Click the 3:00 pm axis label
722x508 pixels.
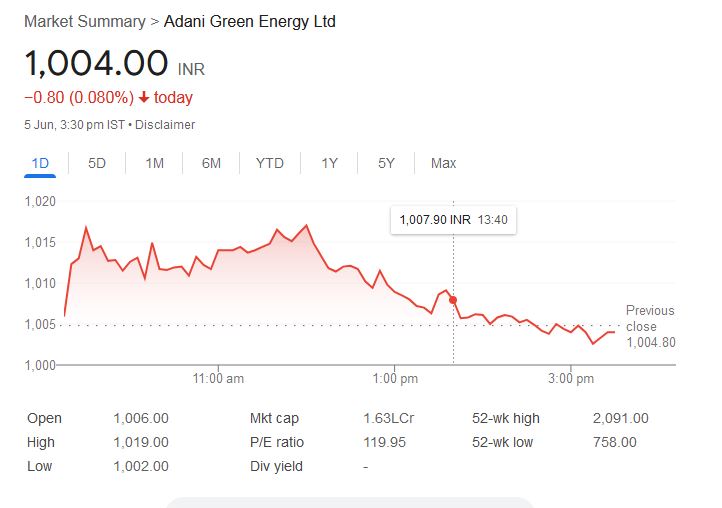[572, 379]
